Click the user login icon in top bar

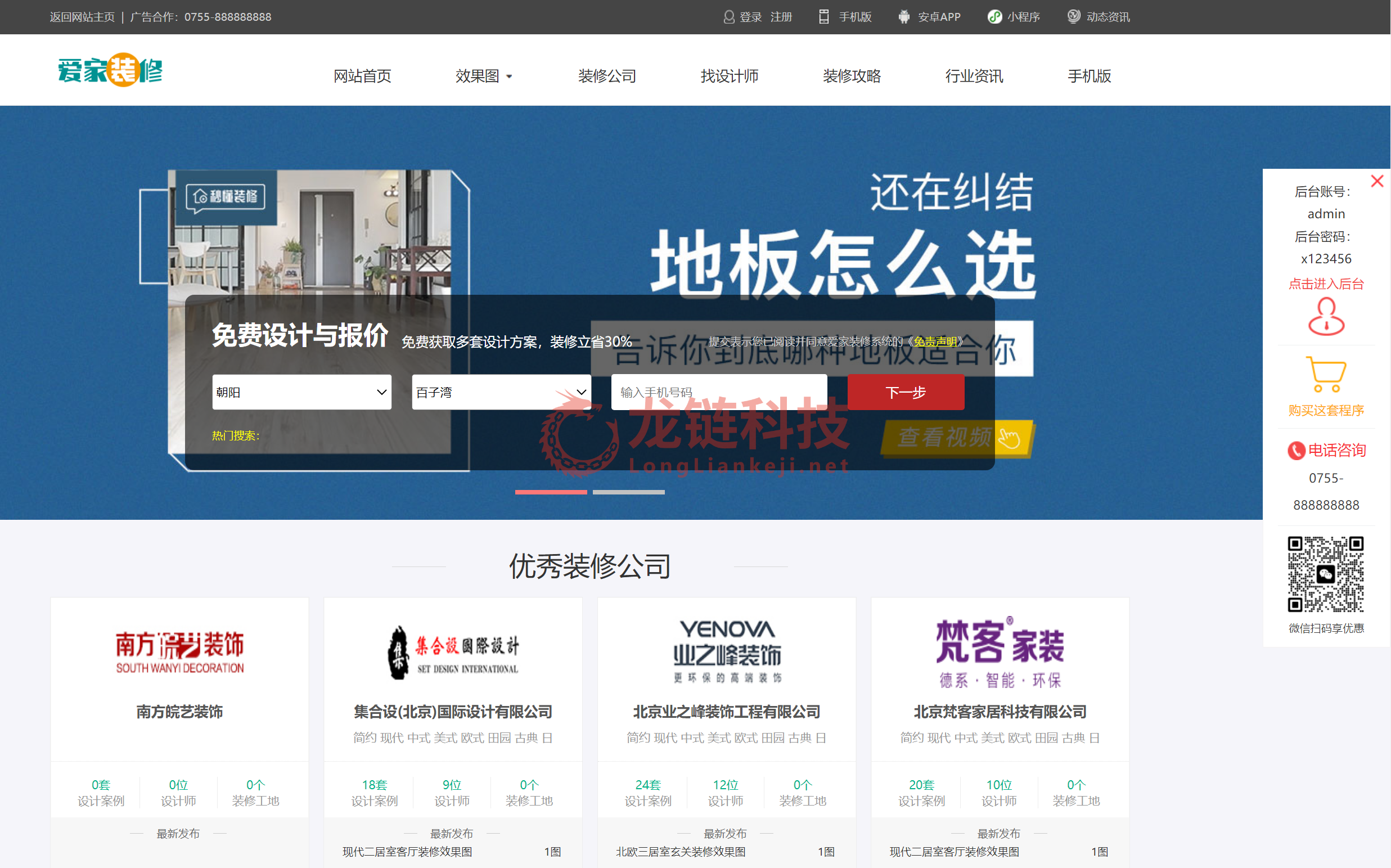pyautogui.click(x=728, y=17)
